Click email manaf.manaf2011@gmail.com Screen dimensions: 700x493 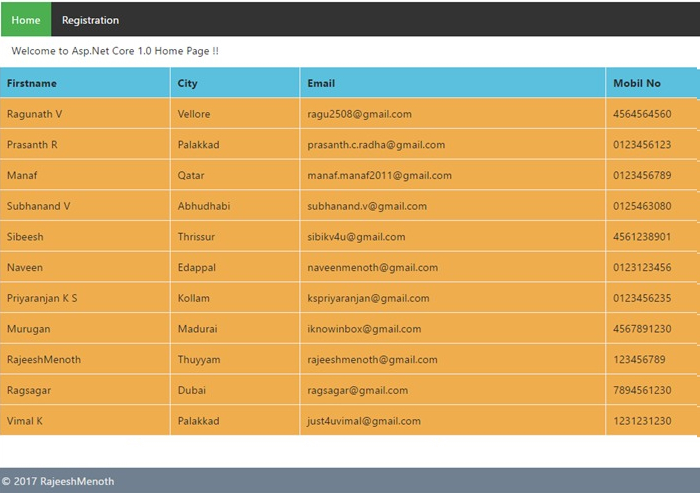379,175
